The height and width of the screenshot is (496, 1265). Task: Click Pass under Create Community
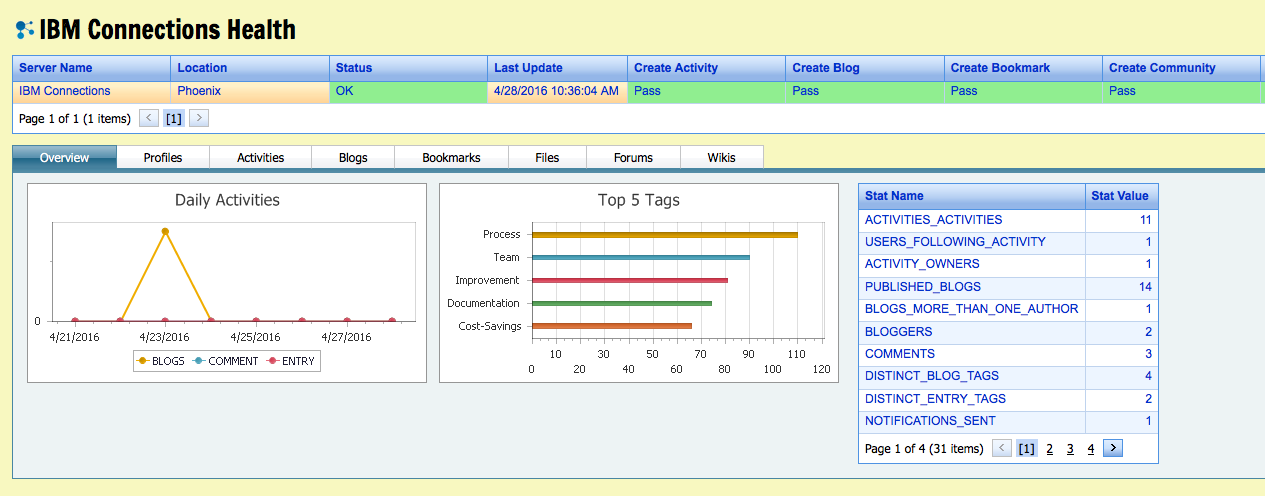point(1182,91)
